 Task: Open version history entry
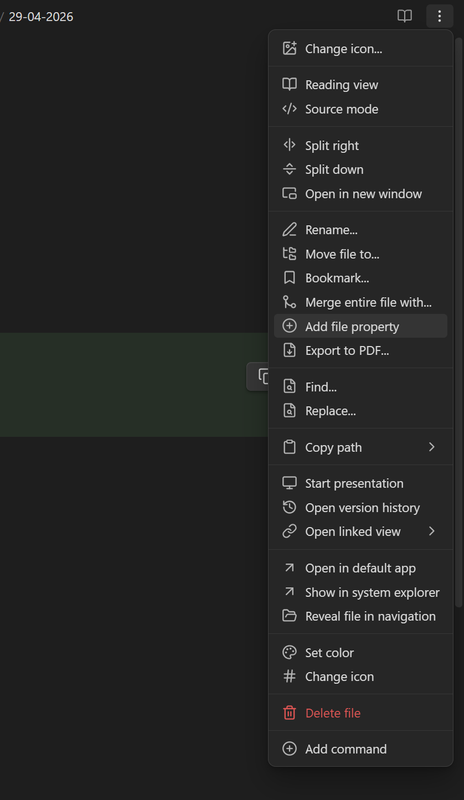360,508
